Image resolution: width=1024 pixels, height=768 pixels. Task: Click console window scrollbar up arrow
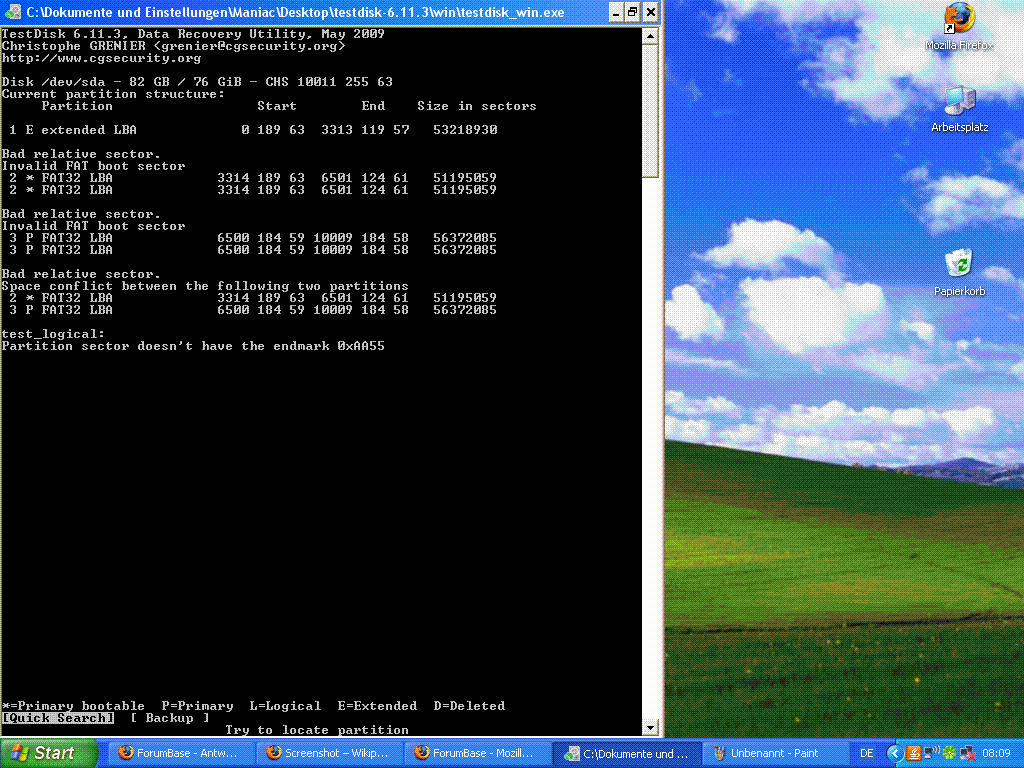coord(650,37)
